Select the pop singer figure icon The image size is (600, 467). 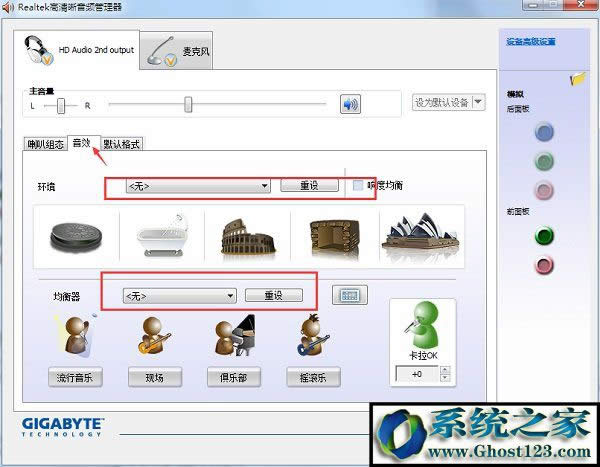77,336
